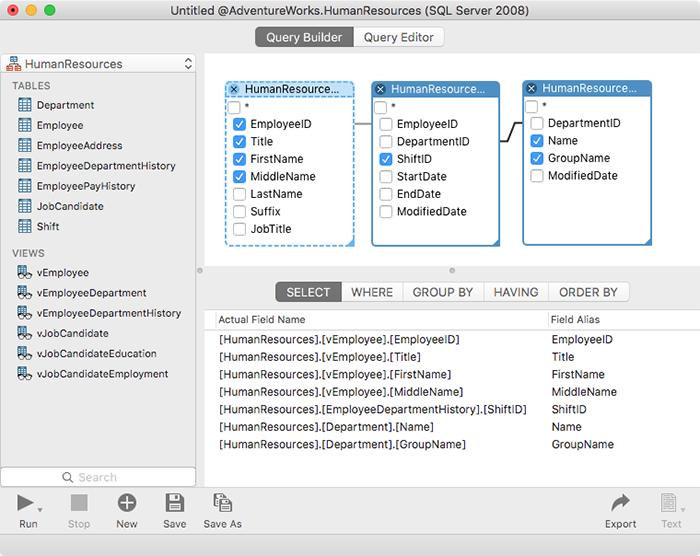Remove the first HumanResource table box
Image resolution: width=700 pixels, height=556 pixels.
coord(234,89)
